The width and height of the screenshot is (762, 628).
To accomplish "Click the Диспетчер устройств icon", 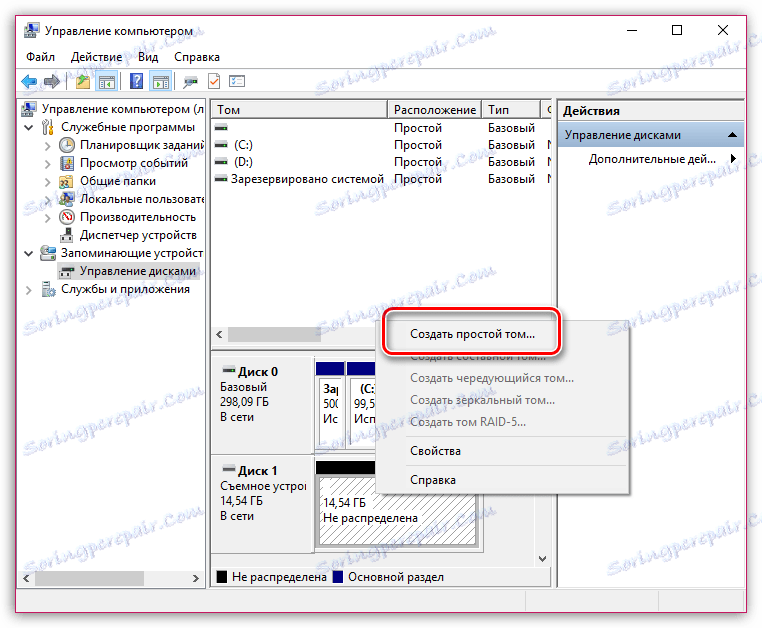I will point(67,235).
